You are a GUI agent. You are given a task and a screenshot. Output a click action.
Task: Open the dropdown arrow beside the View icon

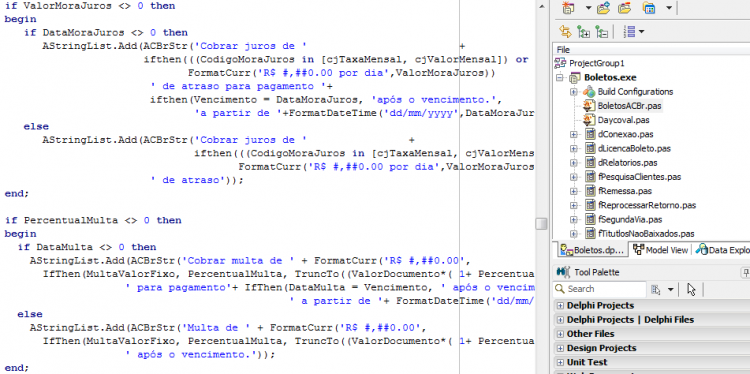coord(669,8)
